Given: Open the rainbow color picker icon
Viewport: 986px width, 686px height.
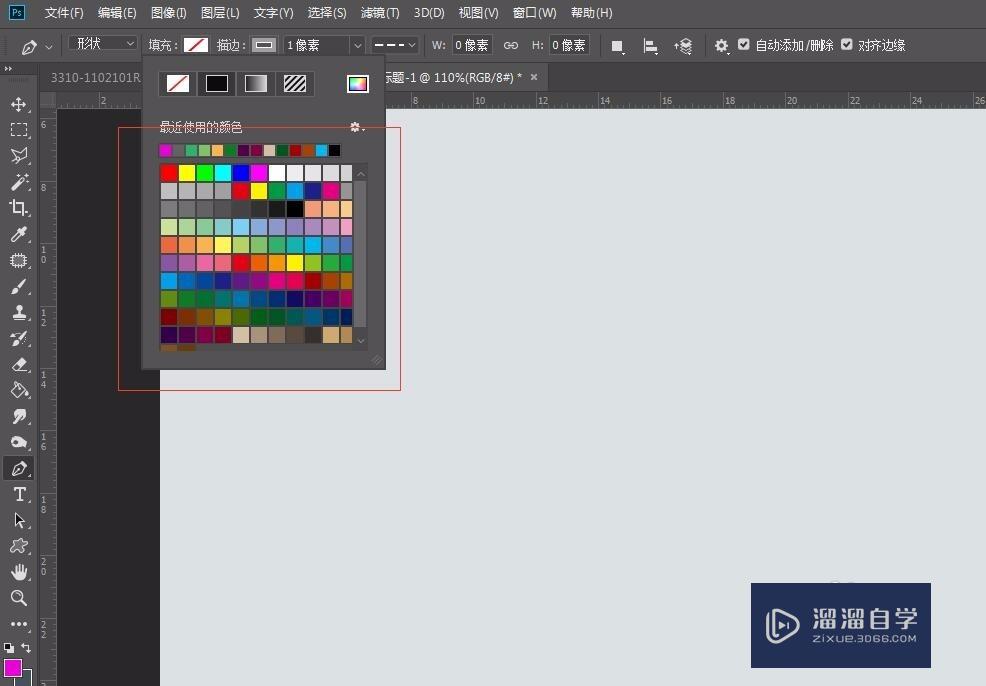Looking at the screenshot, I should [357, 84].
